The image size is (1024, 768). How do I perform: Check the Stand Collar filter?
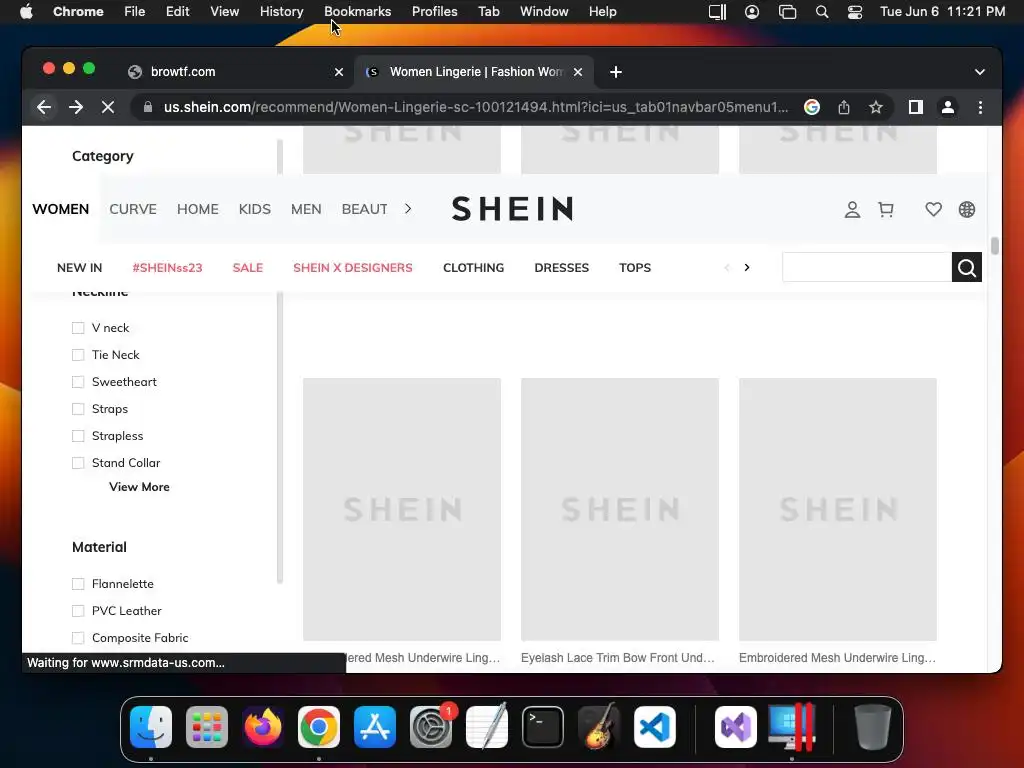click(x=78, y=463)
